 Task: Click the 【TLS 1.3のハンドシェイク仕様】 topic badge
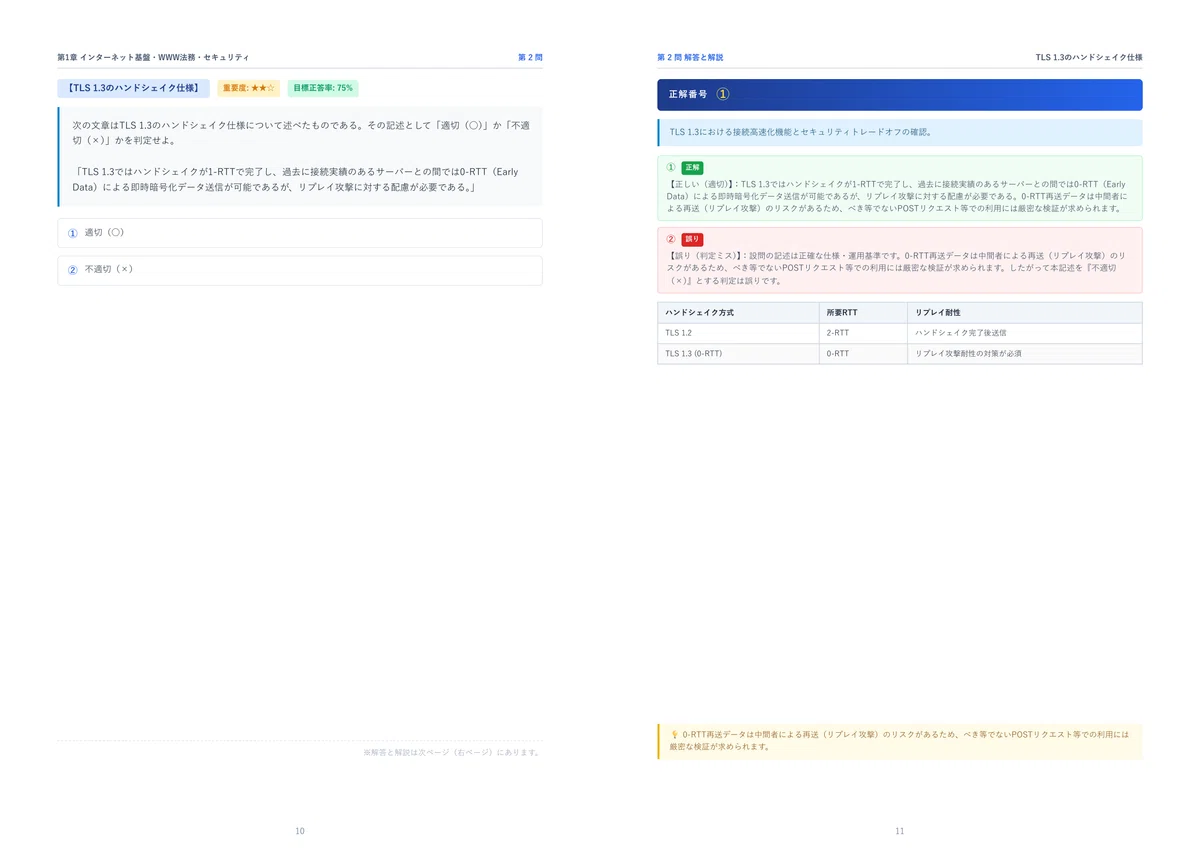click(134, 88)
